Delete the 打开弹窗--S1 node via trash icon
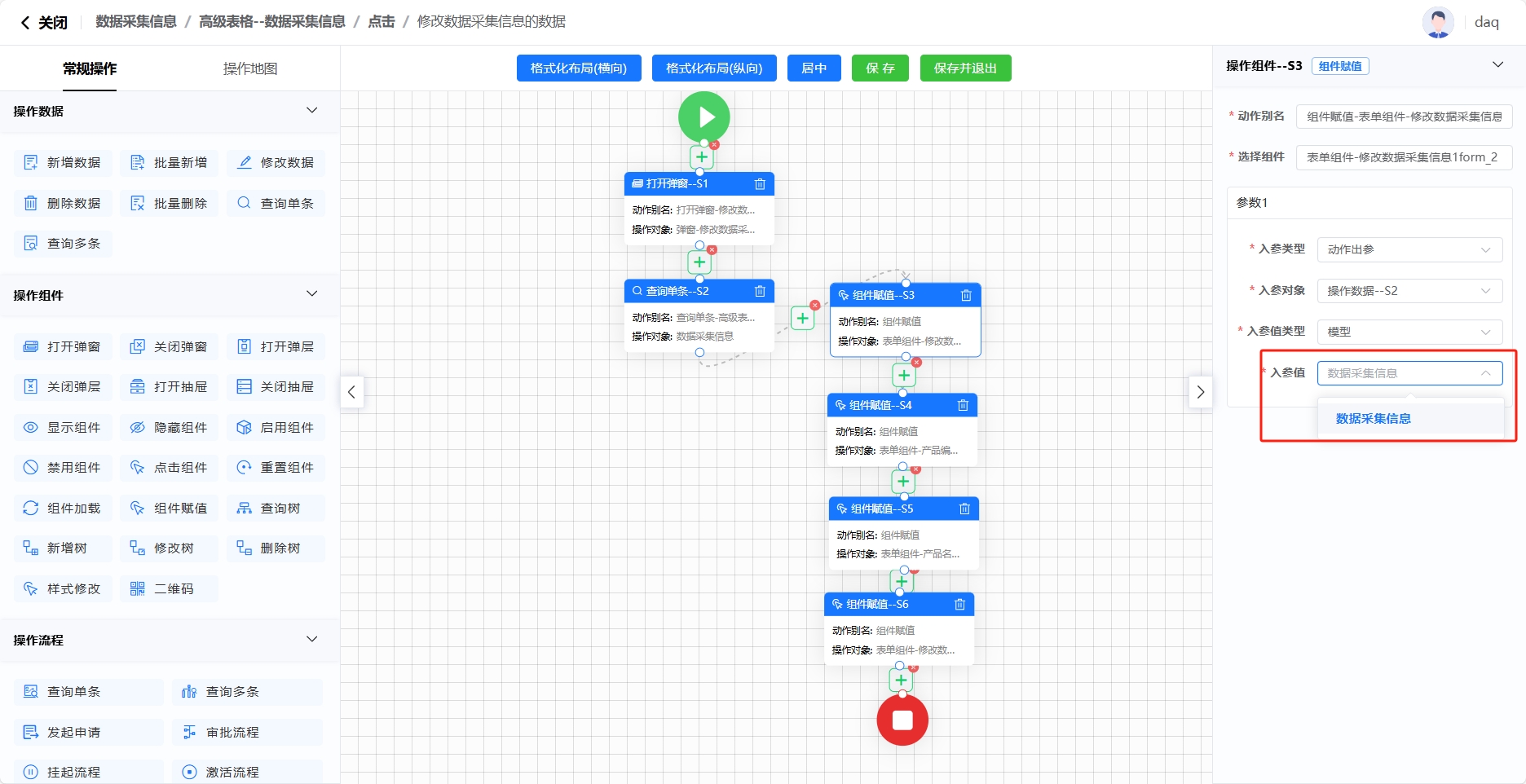This screenshot has width=1526, height=784. [760, 184]
